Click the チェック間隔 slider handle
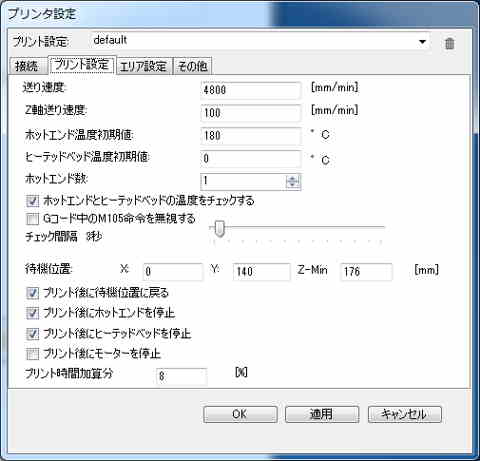 219,229
